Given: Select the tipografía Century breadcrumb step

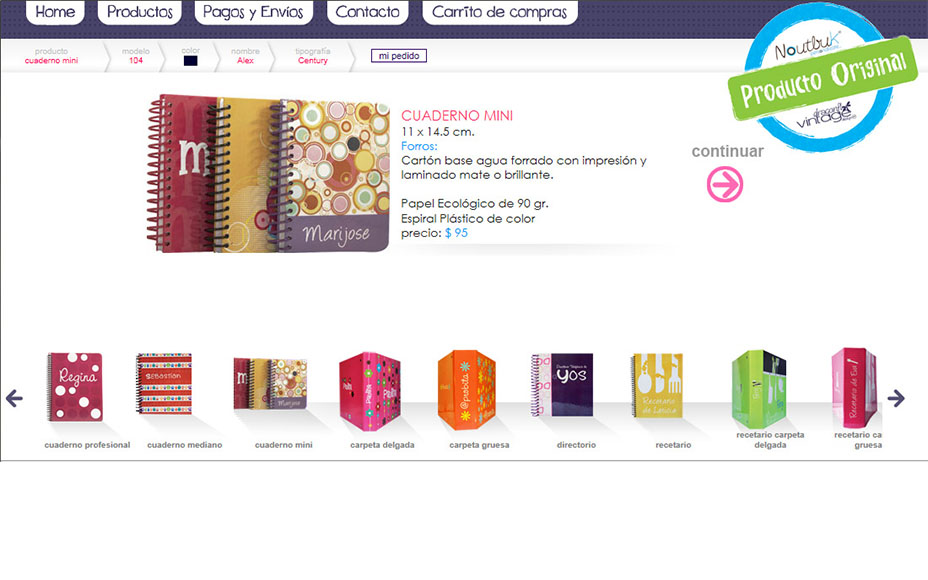Looking at the screenshot, I should 312,56.
